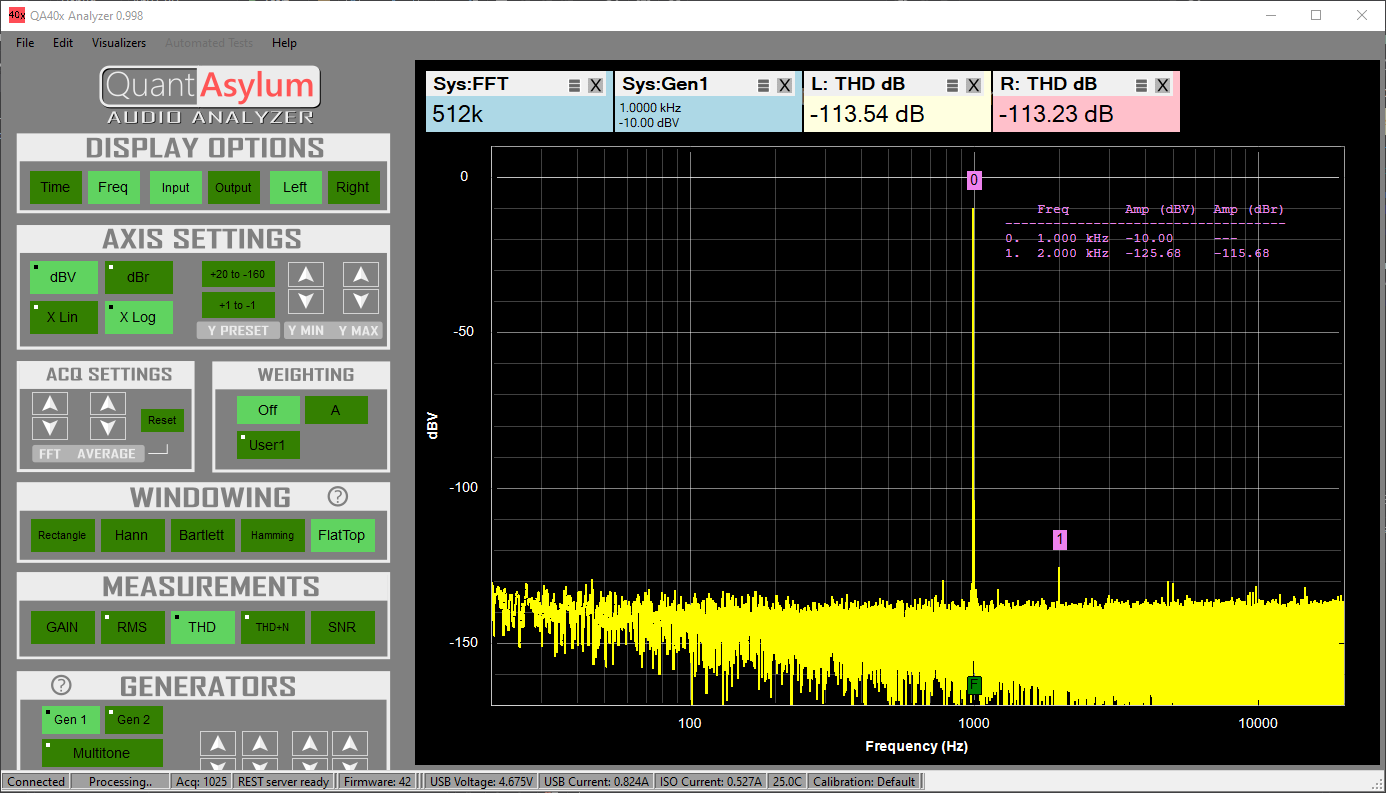Apply the +1 to -1 Y preset
The image size is (1386, 793).
tap(238, 305)
